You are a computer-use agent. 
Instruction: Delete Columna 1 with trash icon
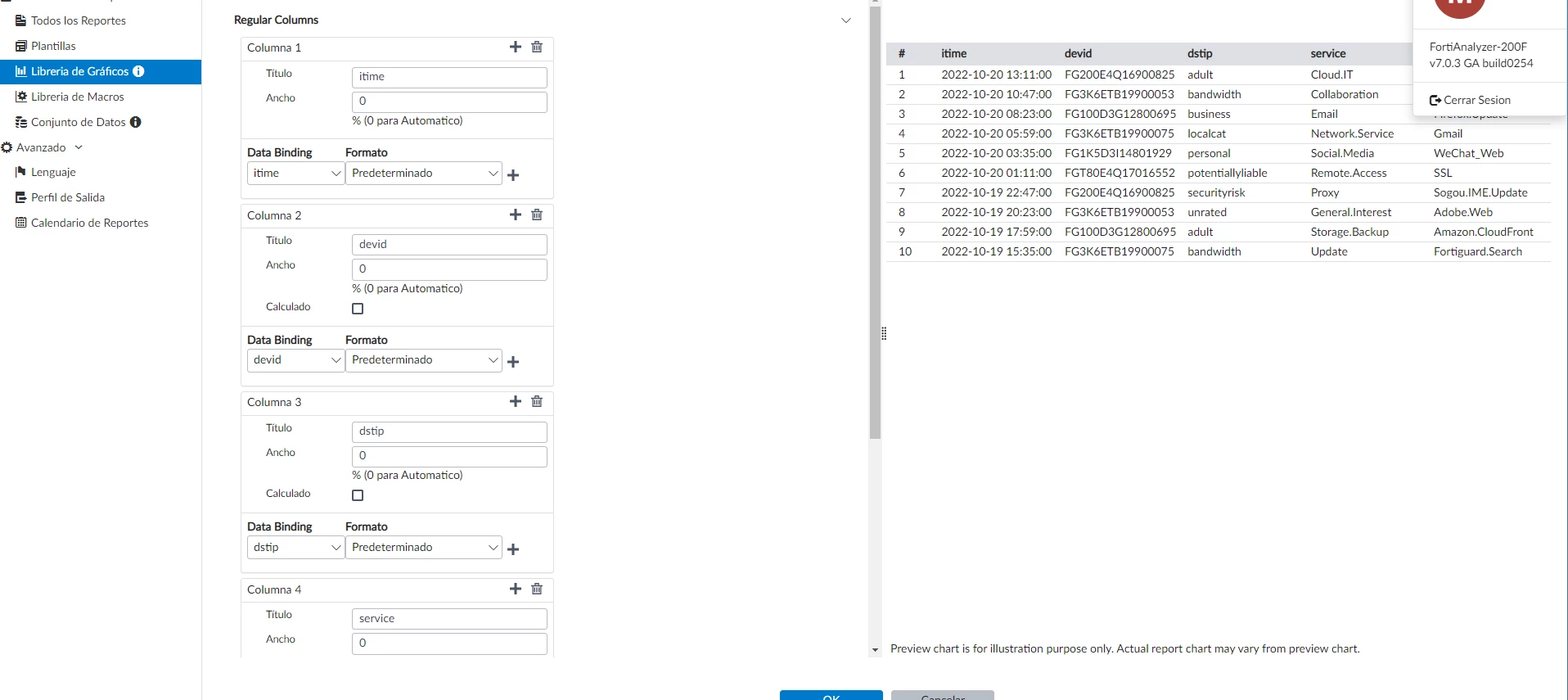pos(537,47)
